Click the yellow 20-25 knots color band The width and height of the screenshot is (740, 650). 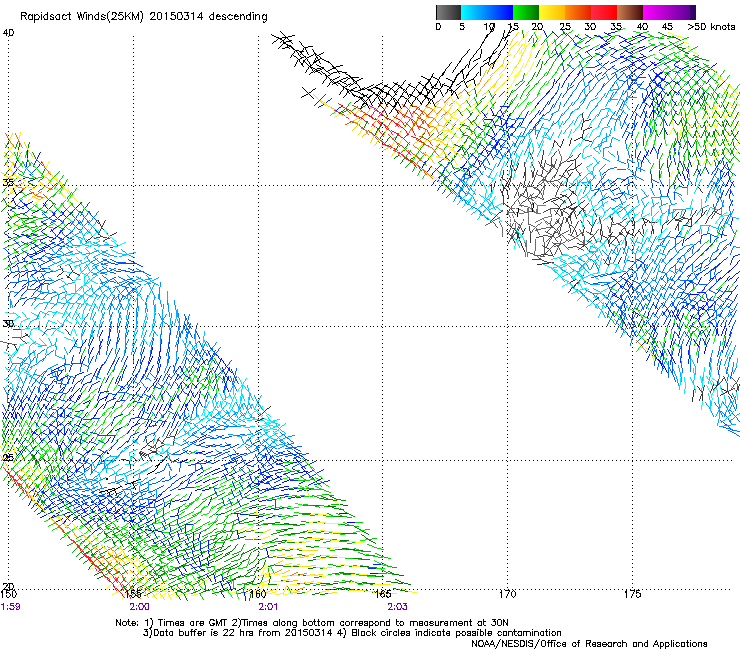coord(552,12)
